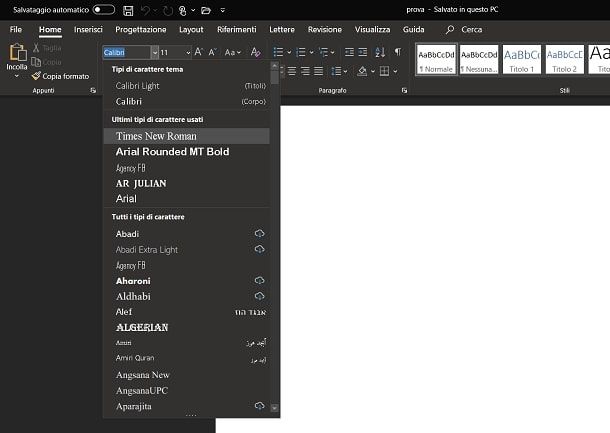Open the Appunti group dialog launcher
The height and width of the screenshot is (433, 610).
[93, 90]
